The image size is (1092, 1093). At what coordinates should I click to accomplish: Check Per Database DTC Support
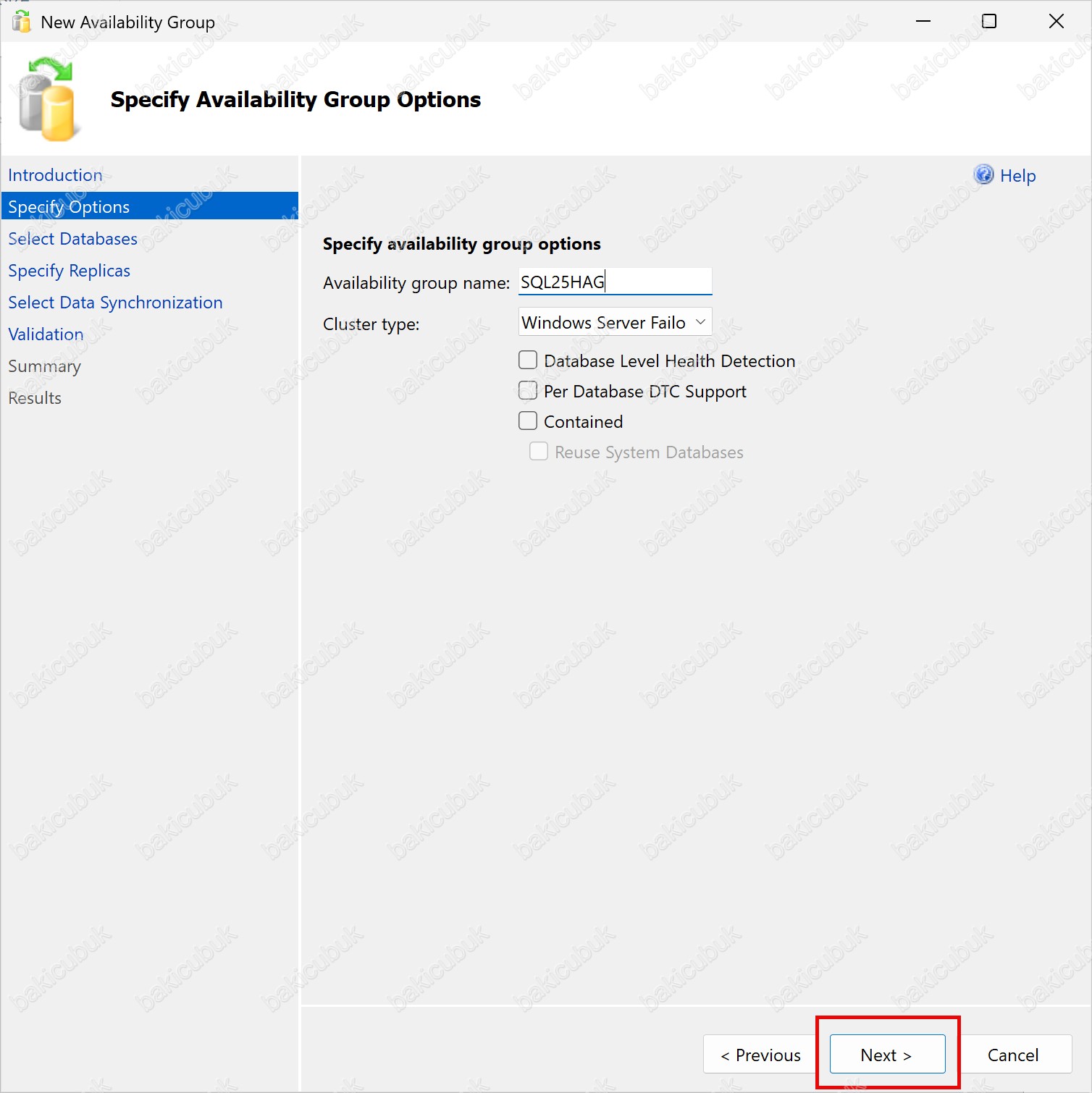tap(528, 391)
